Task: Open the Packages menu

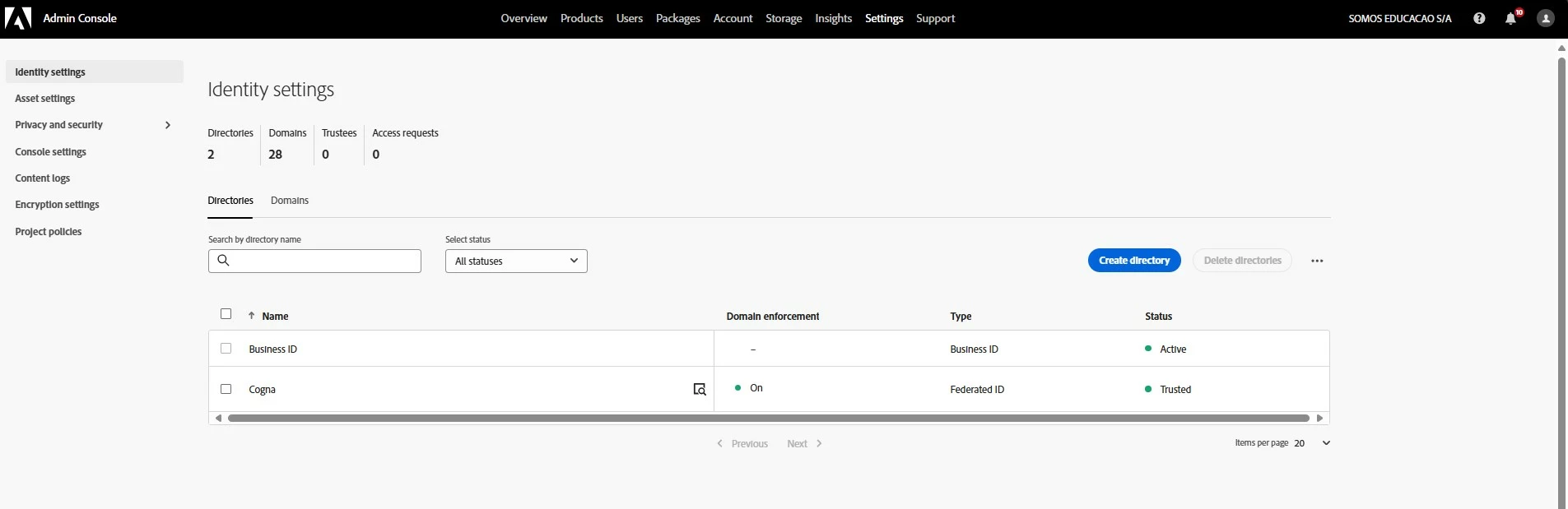Action: pos(678,18)
